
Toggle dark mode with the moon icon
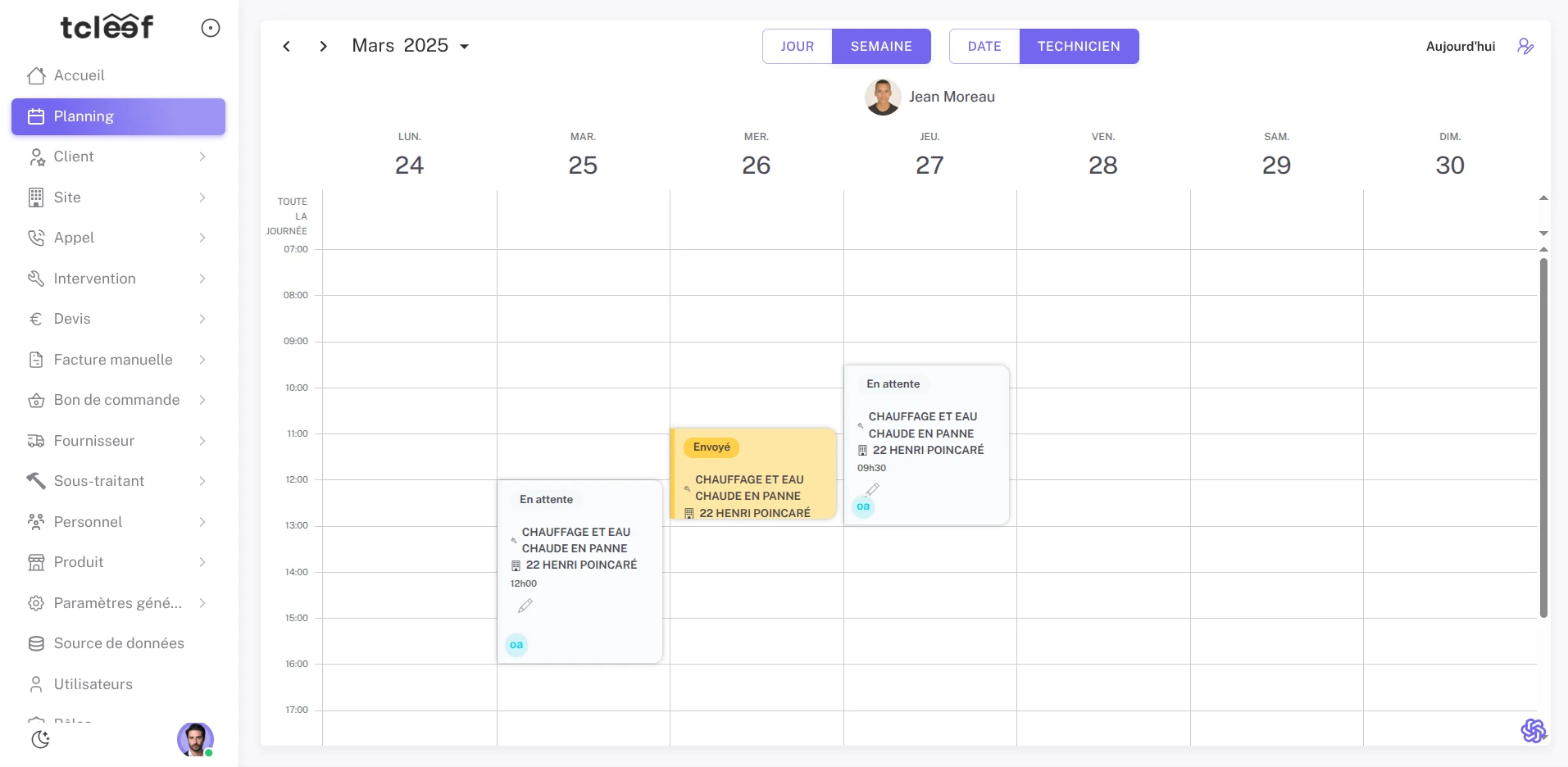click(x=40, y=739)
